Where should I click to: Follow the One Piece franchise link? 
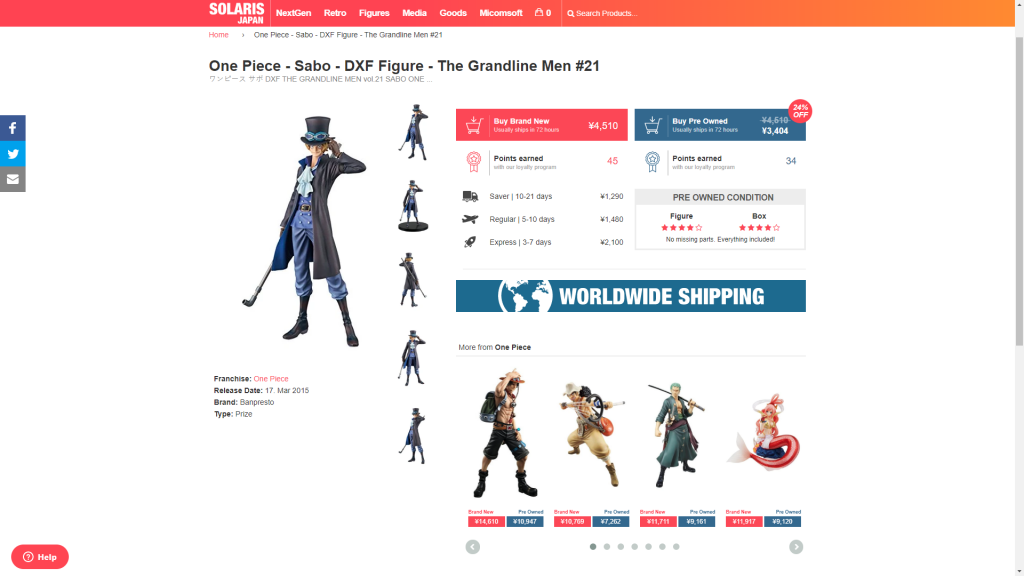pos(270,379)
